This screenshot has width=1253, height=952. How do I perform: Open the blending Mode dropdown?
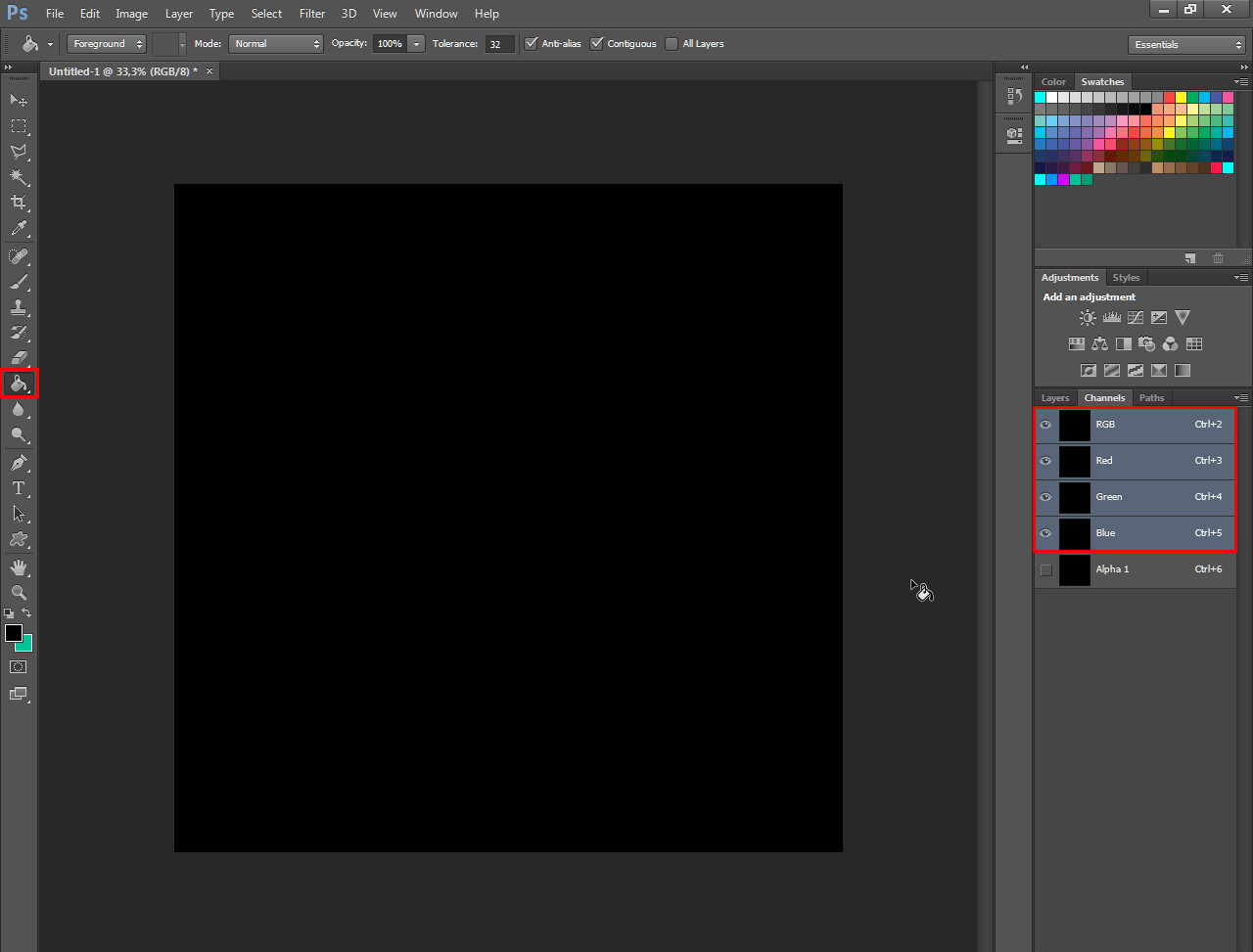click(276, 44)
